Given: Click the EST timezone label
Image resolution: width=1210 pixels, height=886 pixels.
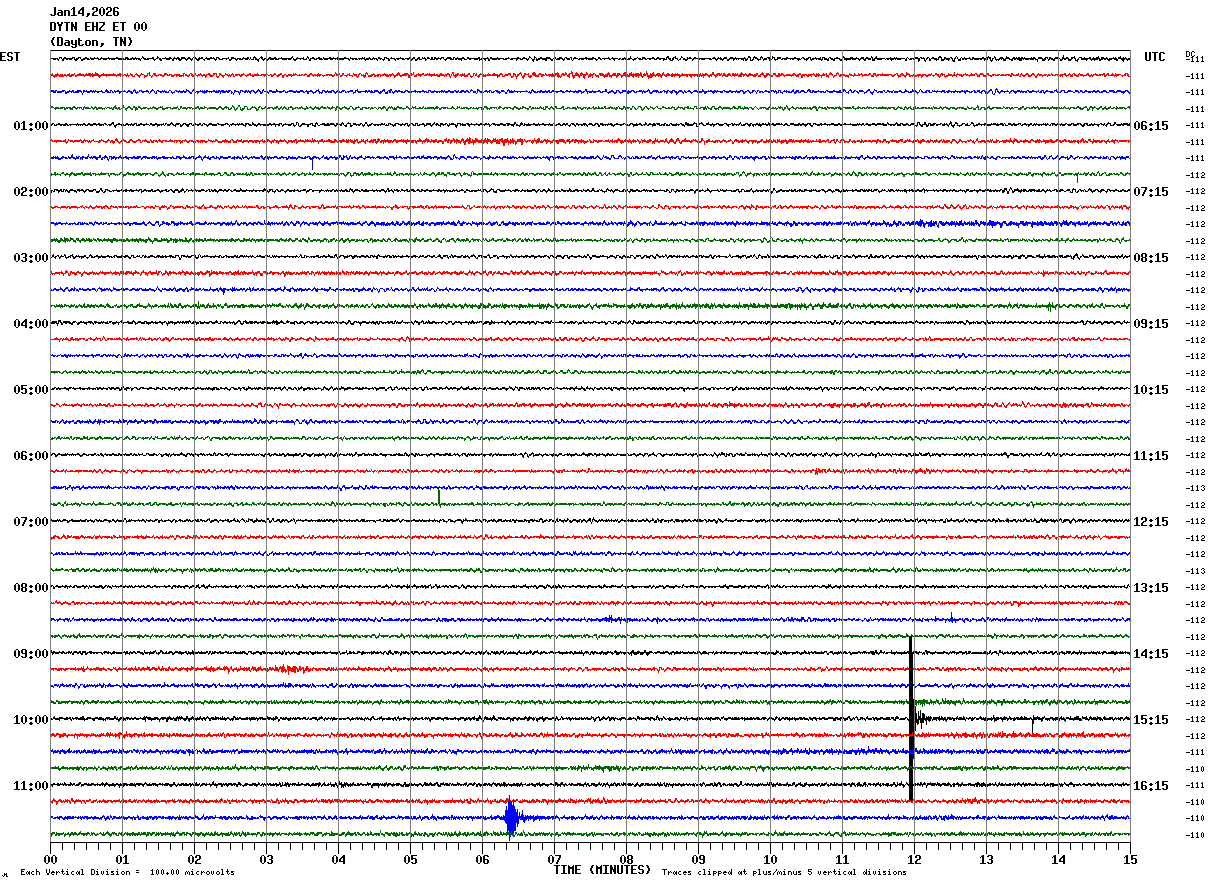Looking at the screenshot, I should (10, 57).
